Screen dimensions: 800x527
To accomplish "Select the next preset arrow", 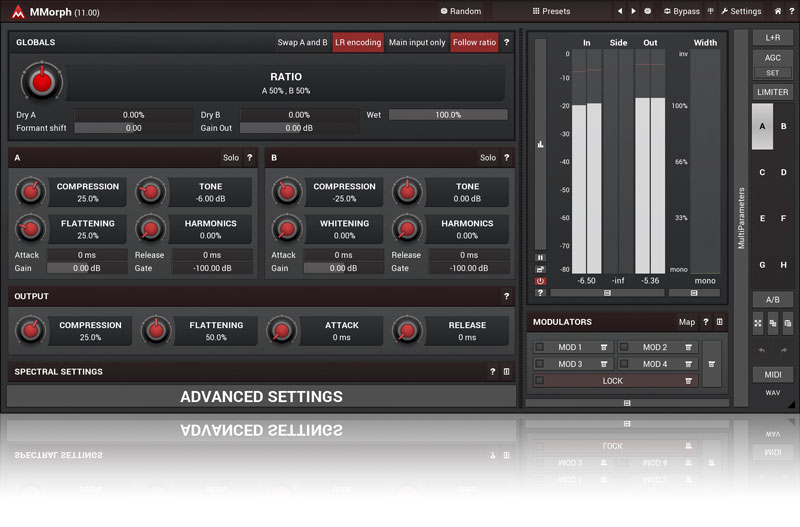I will (633, 11).
